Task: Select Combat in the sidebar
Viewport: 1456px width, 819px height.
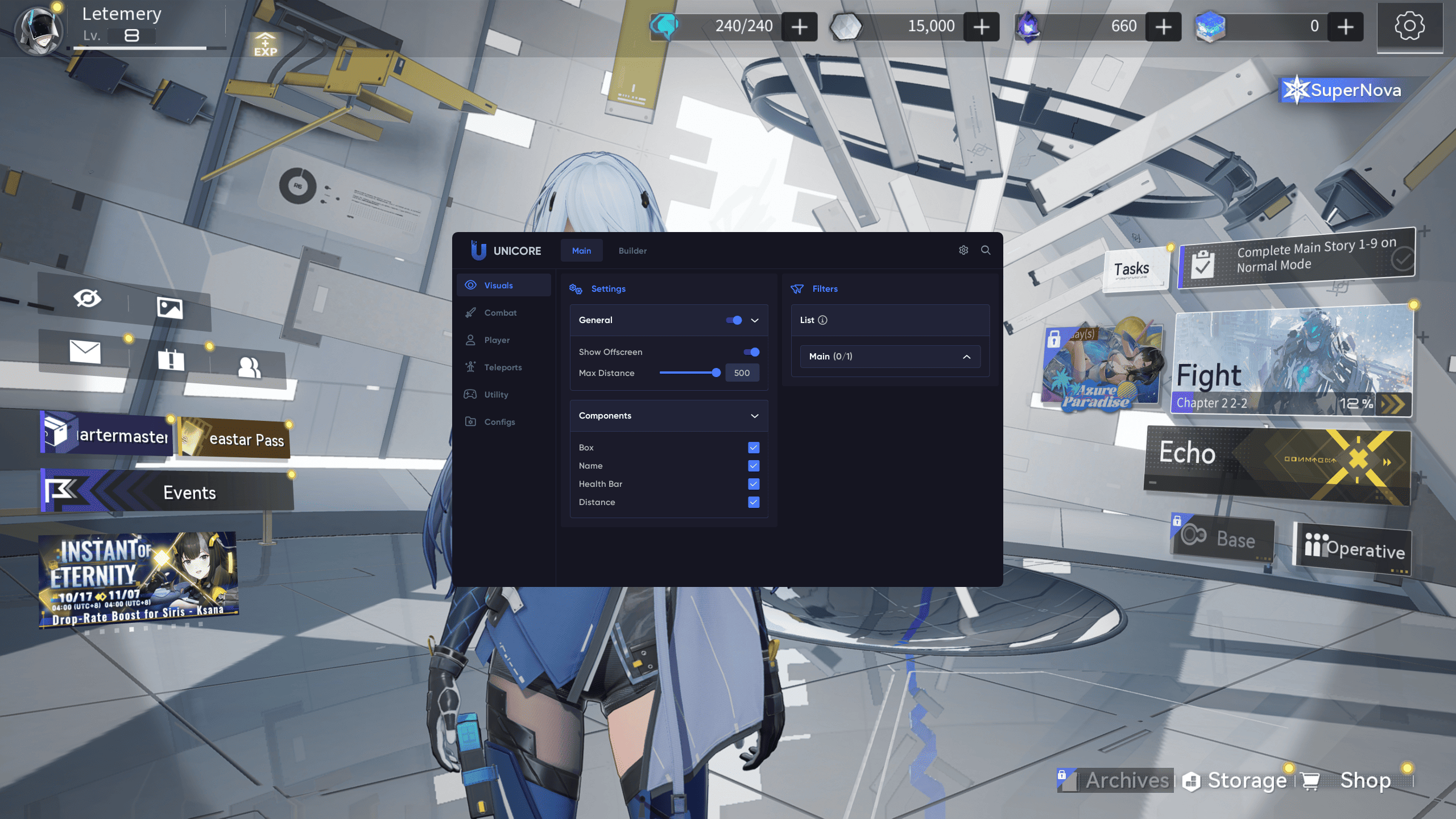Action: (500, 313)
